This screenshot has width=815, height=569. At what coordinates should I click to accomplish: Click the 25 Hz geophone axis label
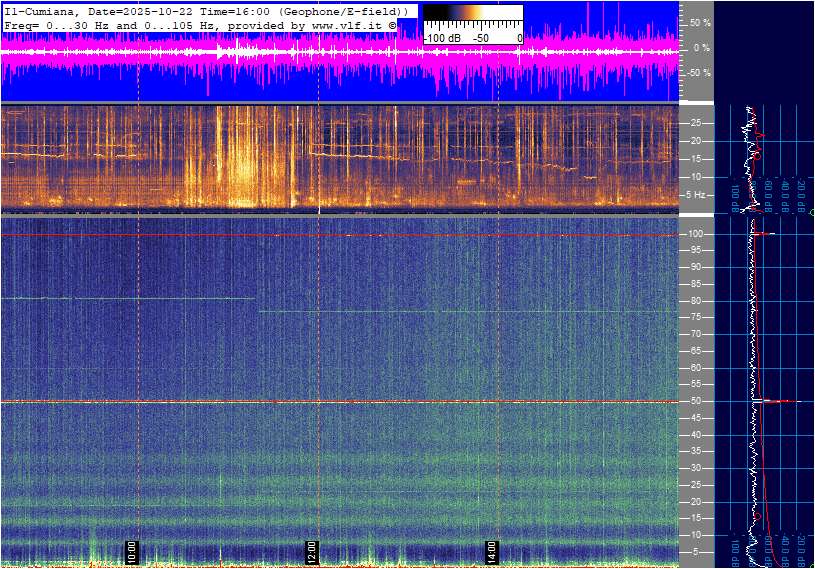point(698,123)
